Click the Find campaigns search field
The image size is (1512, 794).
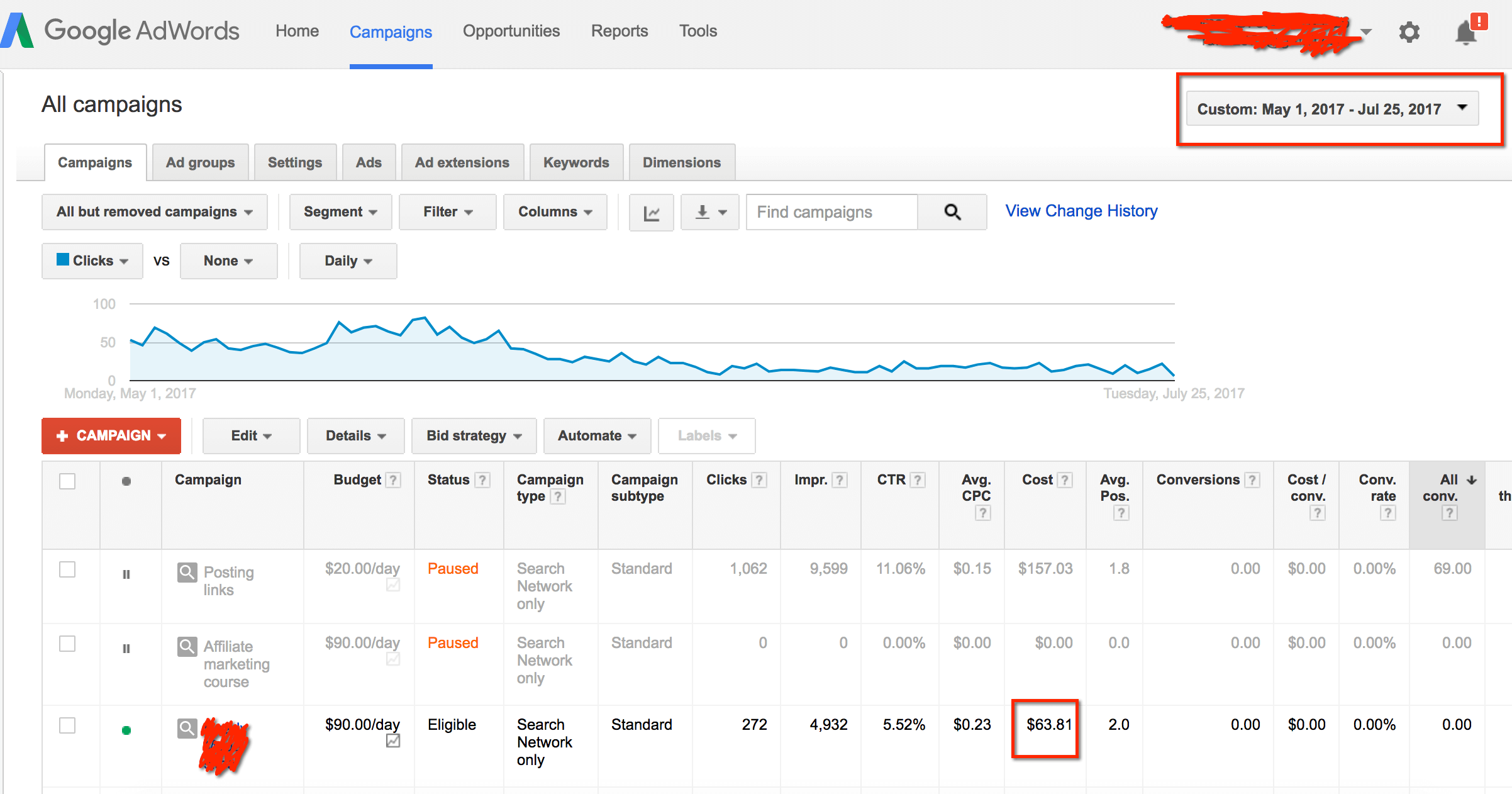(831, 212)
